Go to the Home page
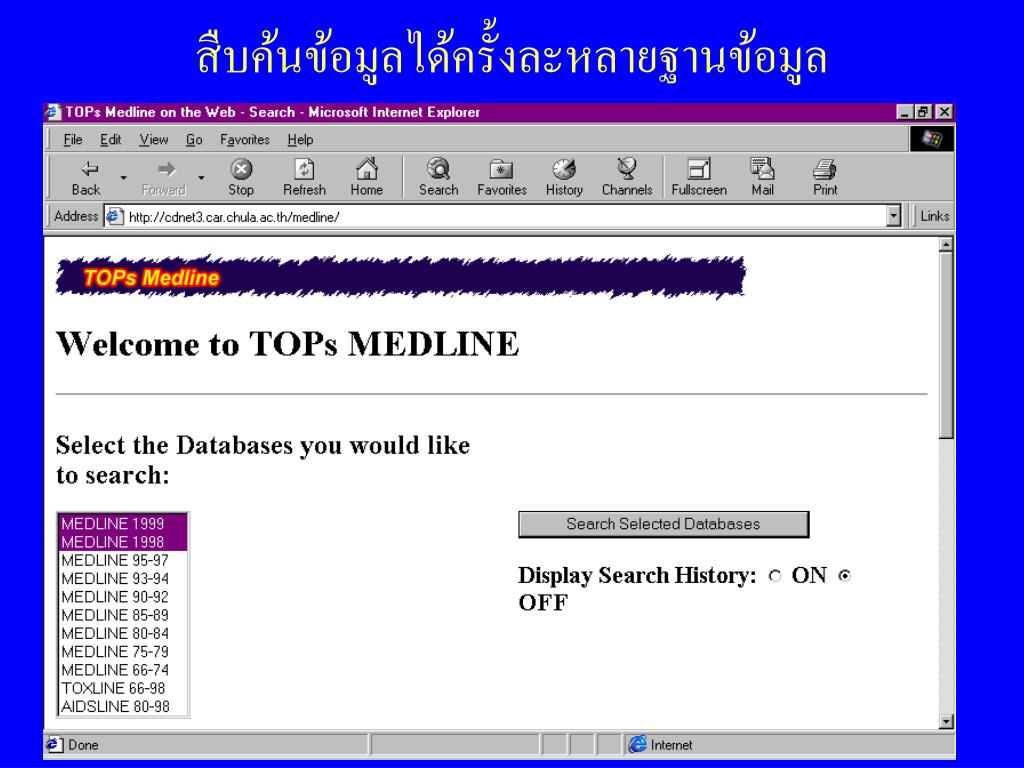This screenshot has height=768, width=1024. click(366, 177)
